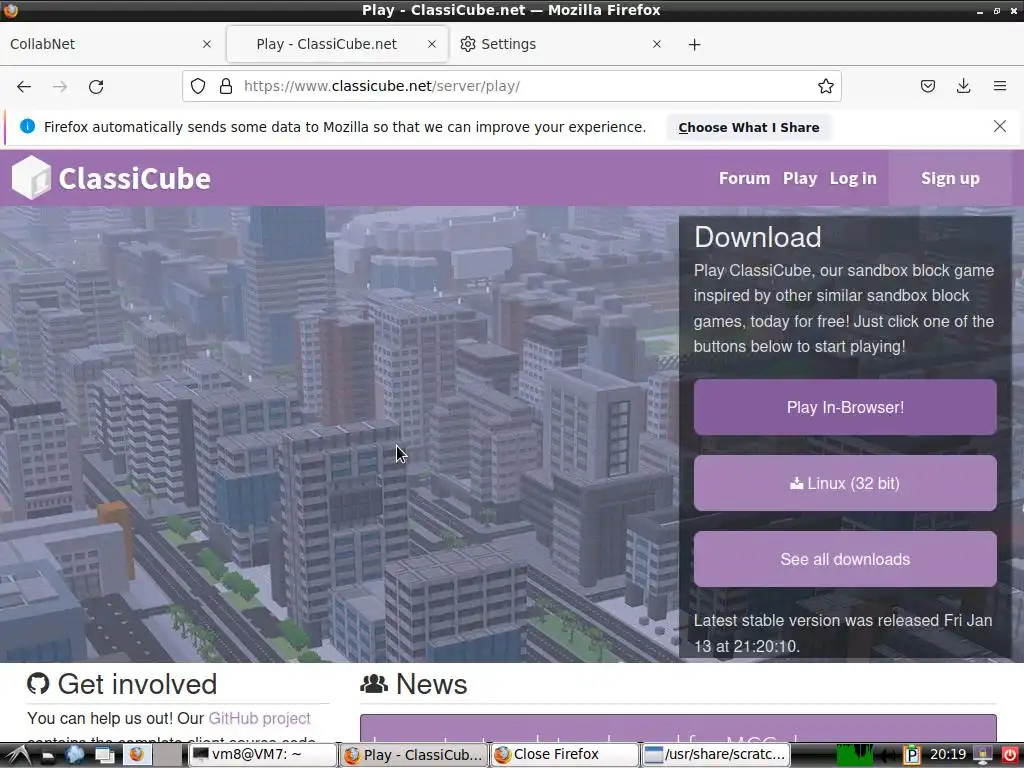
Task: Bookmark this page with the star icon
Action: (x=825, y=86)
